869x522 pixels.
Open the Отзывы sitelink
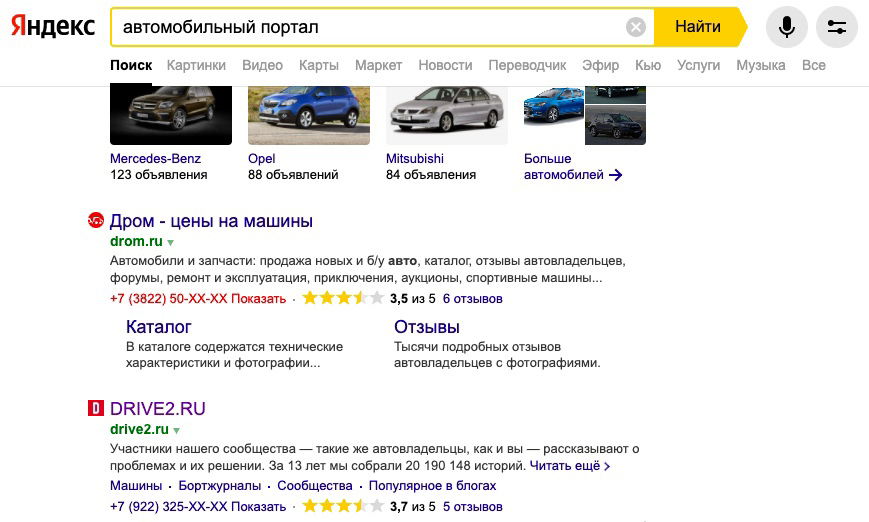pos(427,327)
